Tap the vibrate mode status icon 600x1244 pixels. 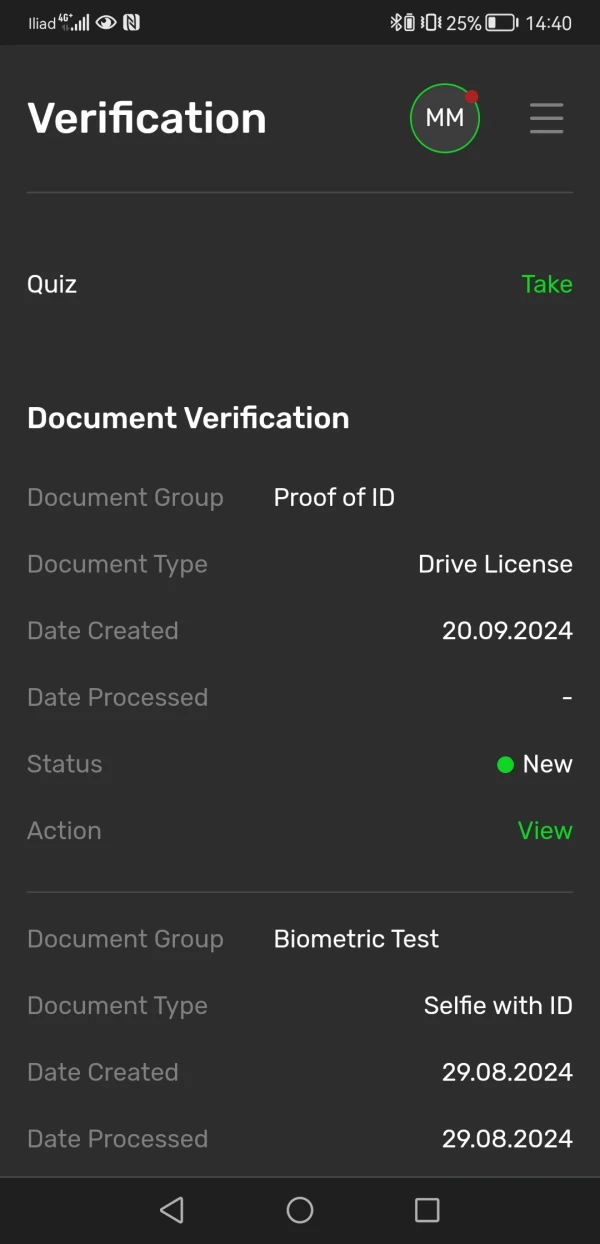[x=431, y=22]
